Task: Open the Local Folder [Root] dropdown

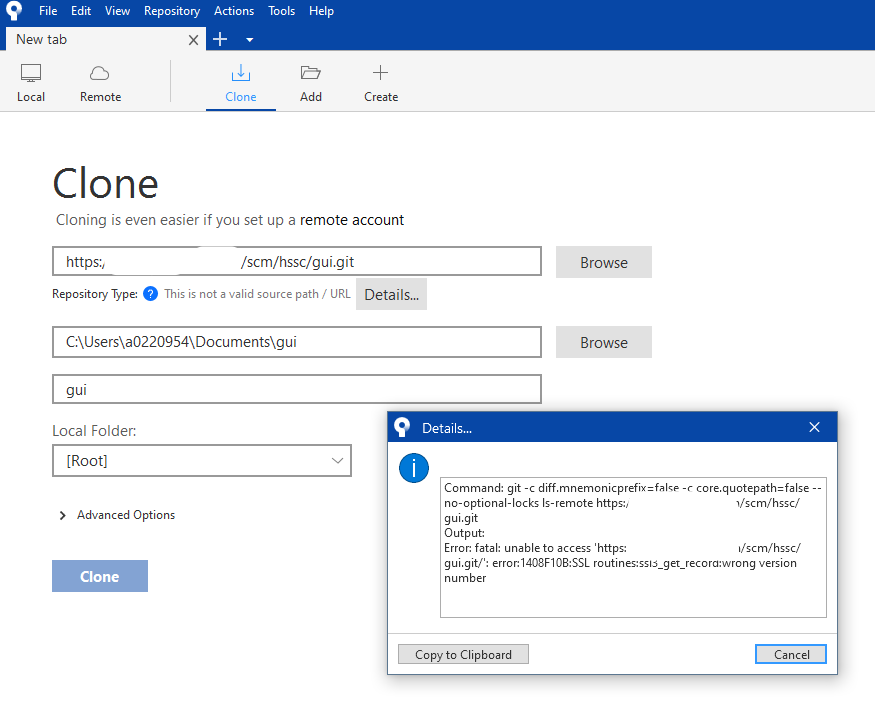Action: pos(202,461)
